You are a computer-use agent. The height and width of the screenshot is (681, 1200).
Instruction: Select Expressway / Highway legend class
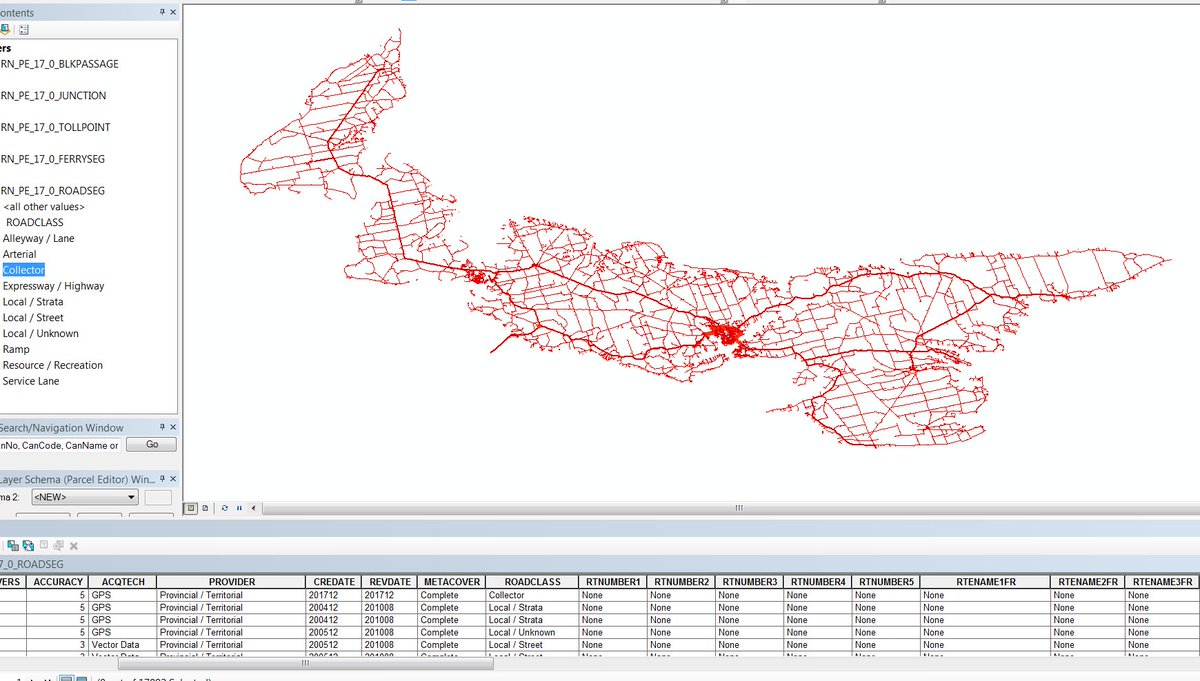[x=53, y=286]
